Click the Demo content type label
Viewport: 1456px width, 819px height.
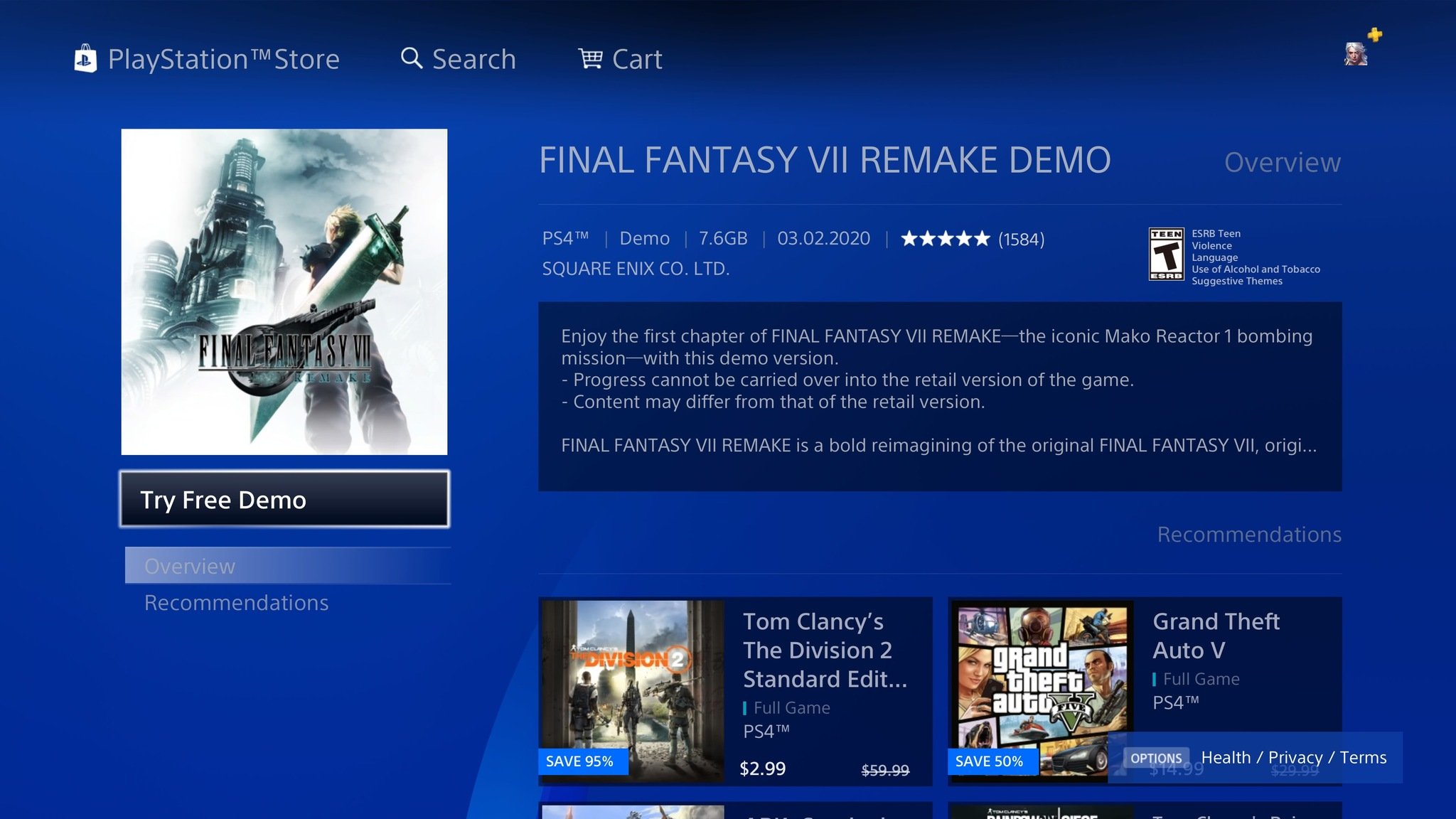pos(644,238)
